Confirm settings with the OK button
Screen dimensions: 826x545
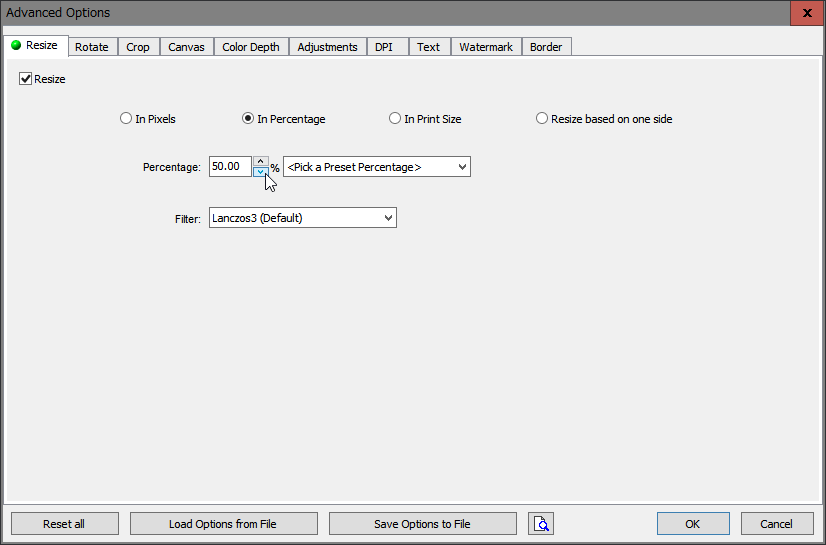click(x=692, y=524)
